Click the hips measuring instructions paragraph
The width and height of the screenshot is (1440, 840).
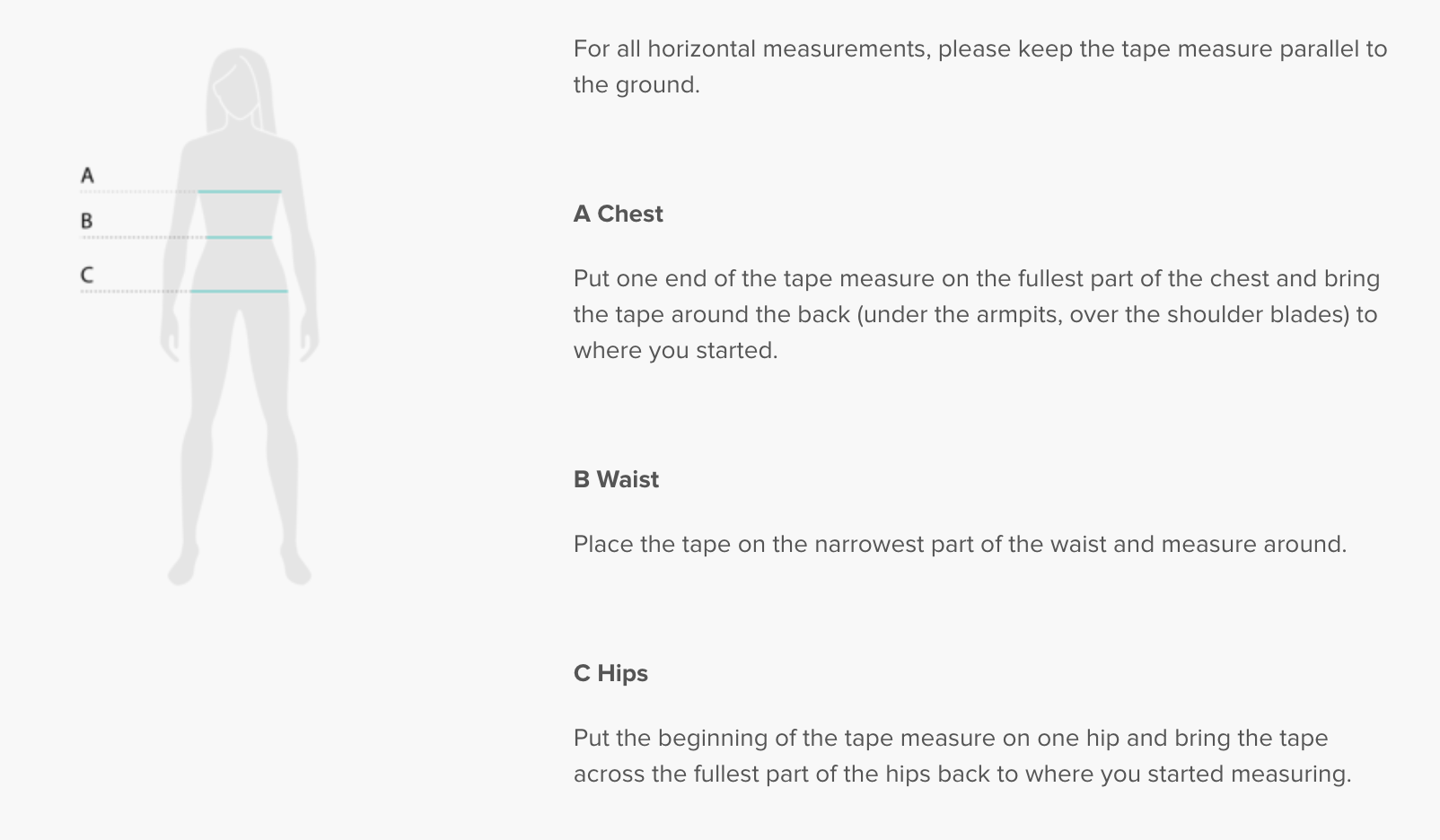pyautogui.click(x=961, y=756)
